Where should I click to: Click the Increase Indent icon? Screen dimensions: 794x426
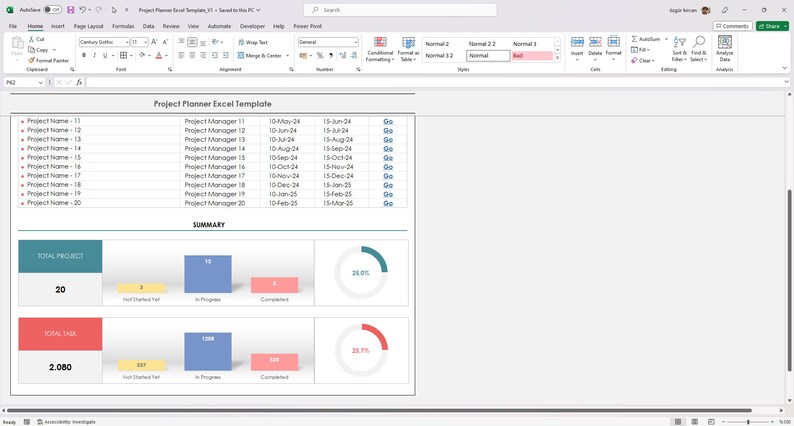(226, 55)
